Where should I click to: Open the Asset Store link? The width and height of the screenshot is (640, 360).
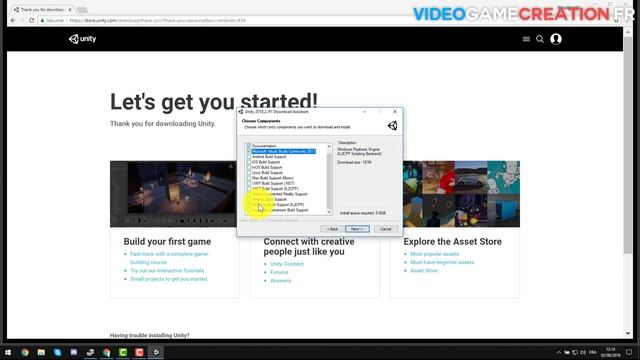(424, 271)
